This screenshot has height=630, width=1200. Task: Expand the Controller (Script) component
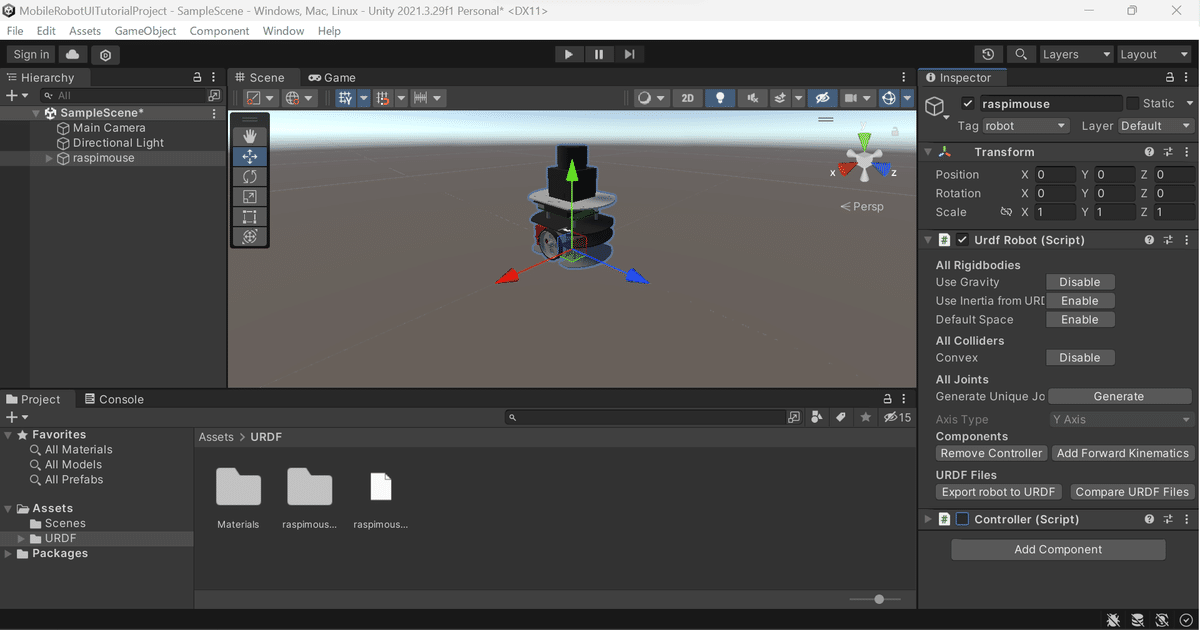tap(928, 519)
